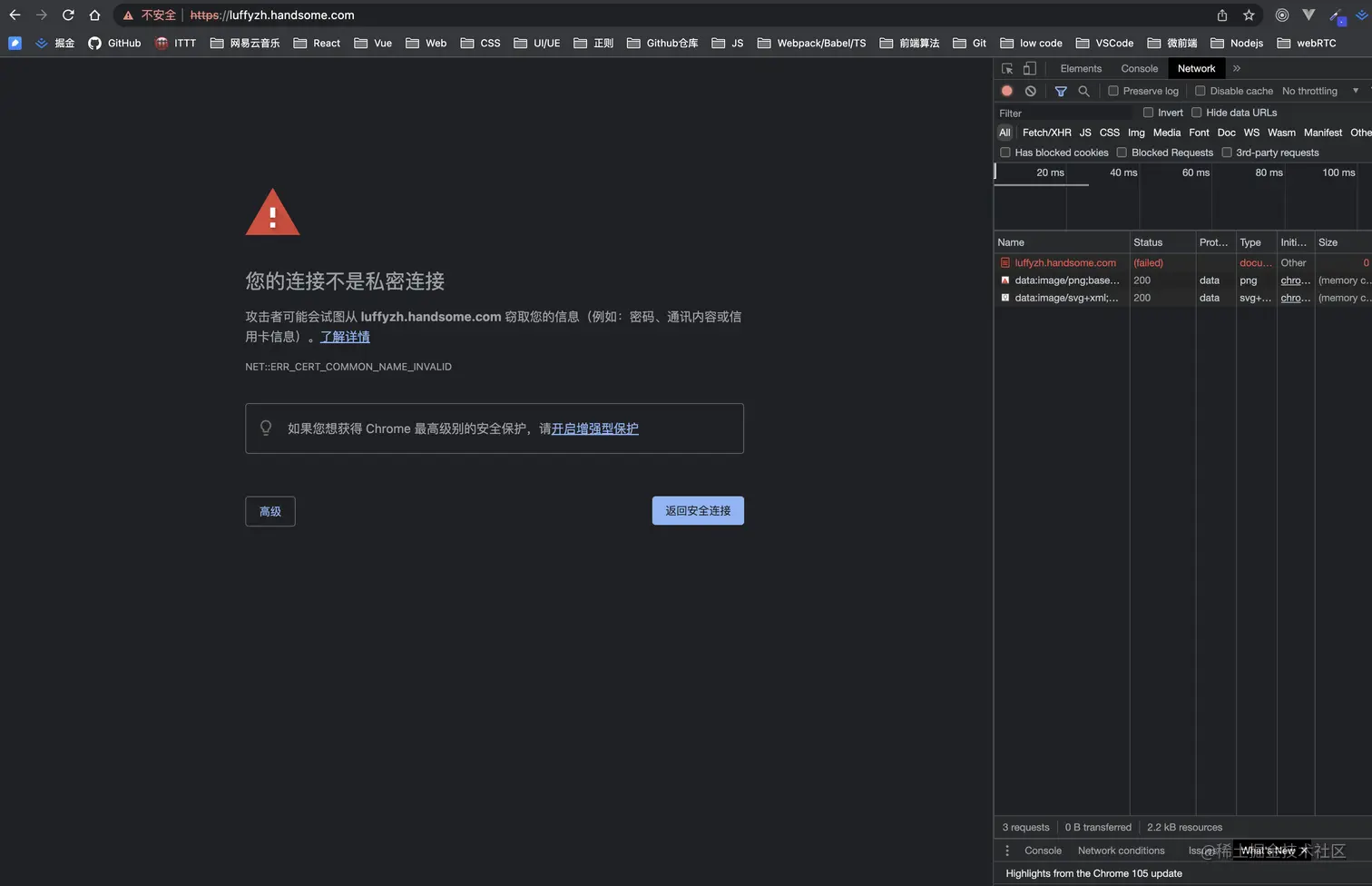
Task: Switch to the Elements tab
Action: (1081, 69)
